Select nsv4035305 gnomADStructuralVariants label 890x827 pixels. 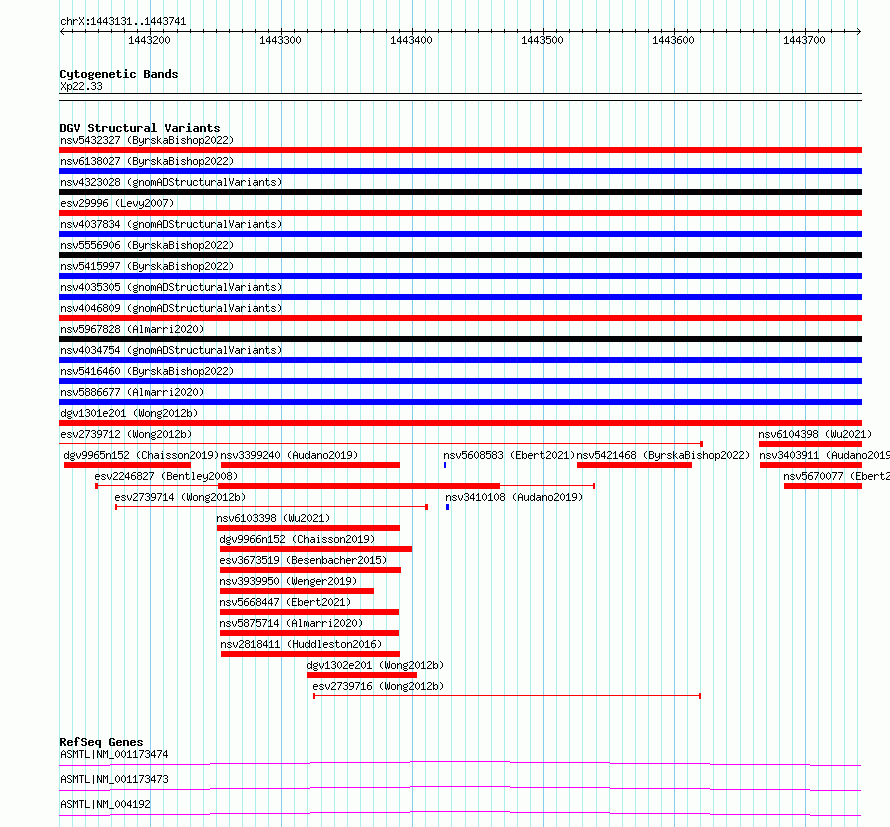(x=171, y=287)
